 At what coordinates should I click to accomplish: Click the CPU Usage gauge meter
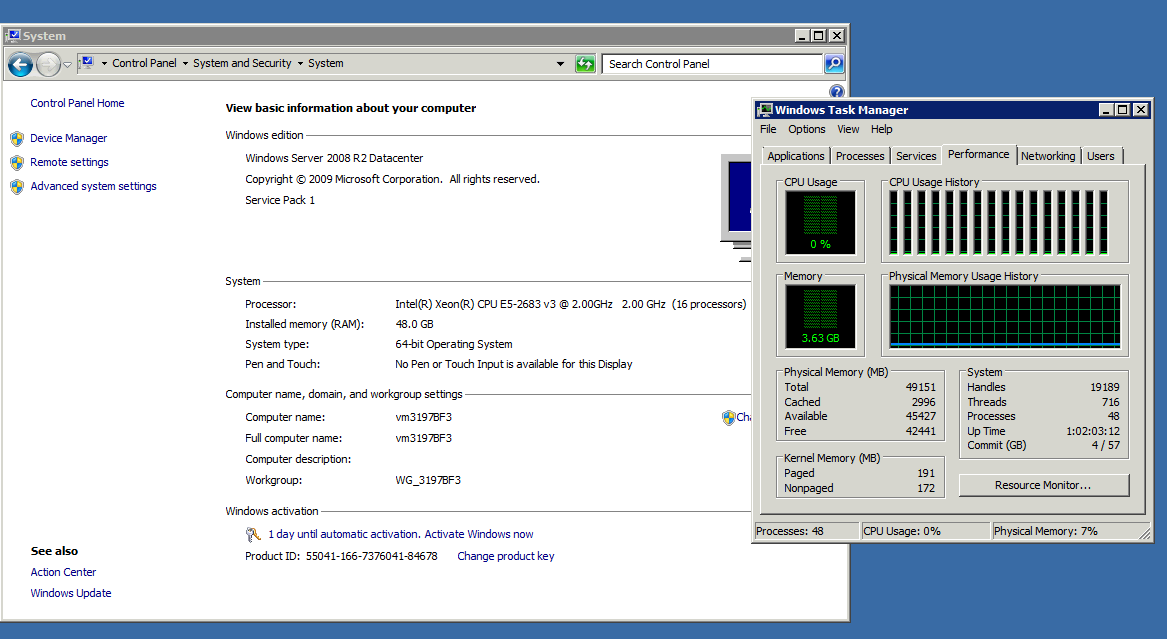point(820,222)
